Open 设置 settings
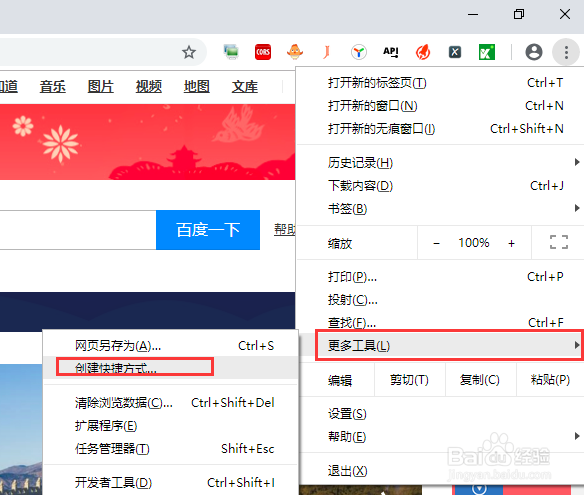The image size is (584, 495). tap(441, 413)
